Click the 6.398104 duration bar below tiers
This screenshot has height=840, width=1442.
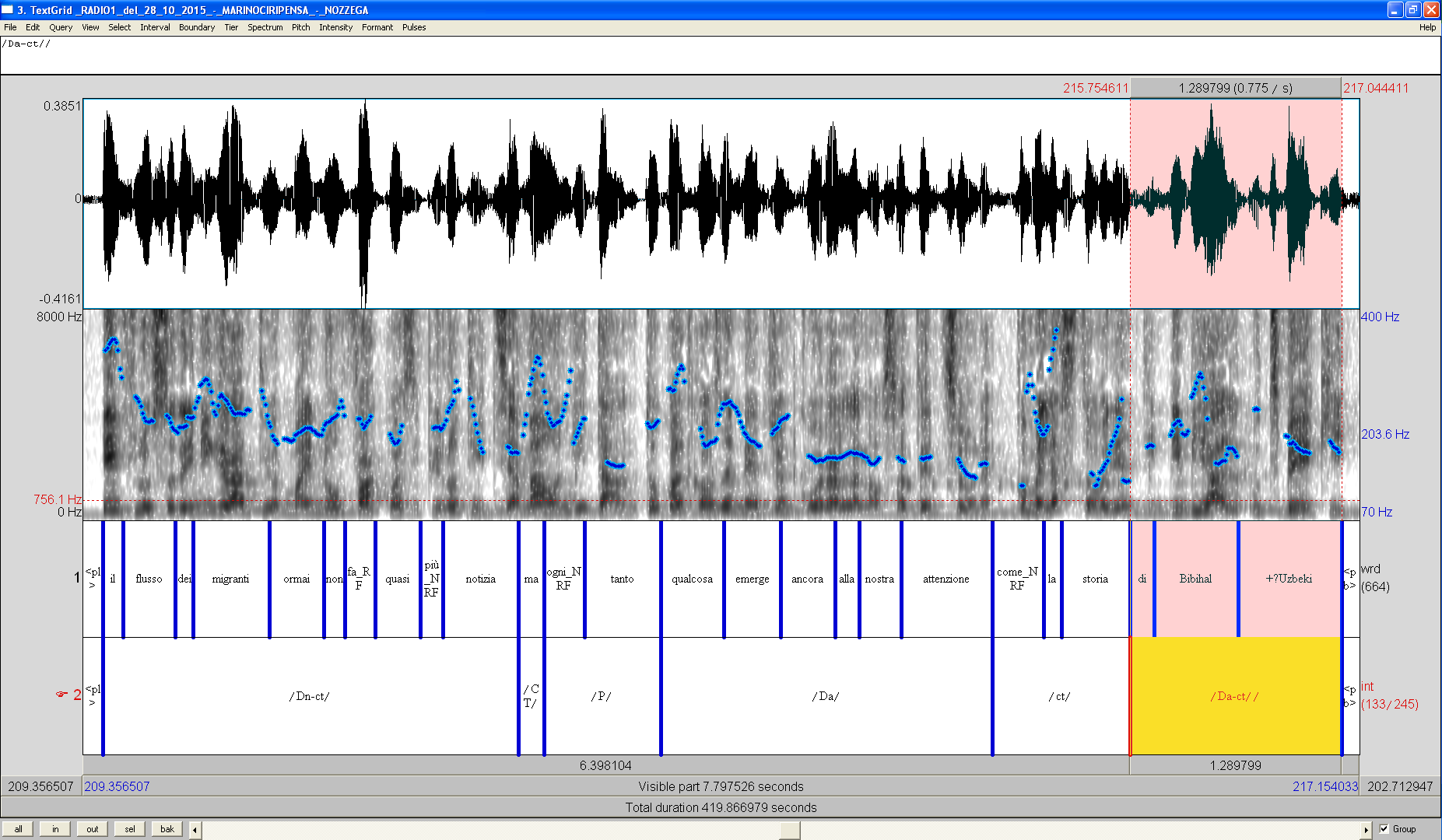tap(605, 765)
